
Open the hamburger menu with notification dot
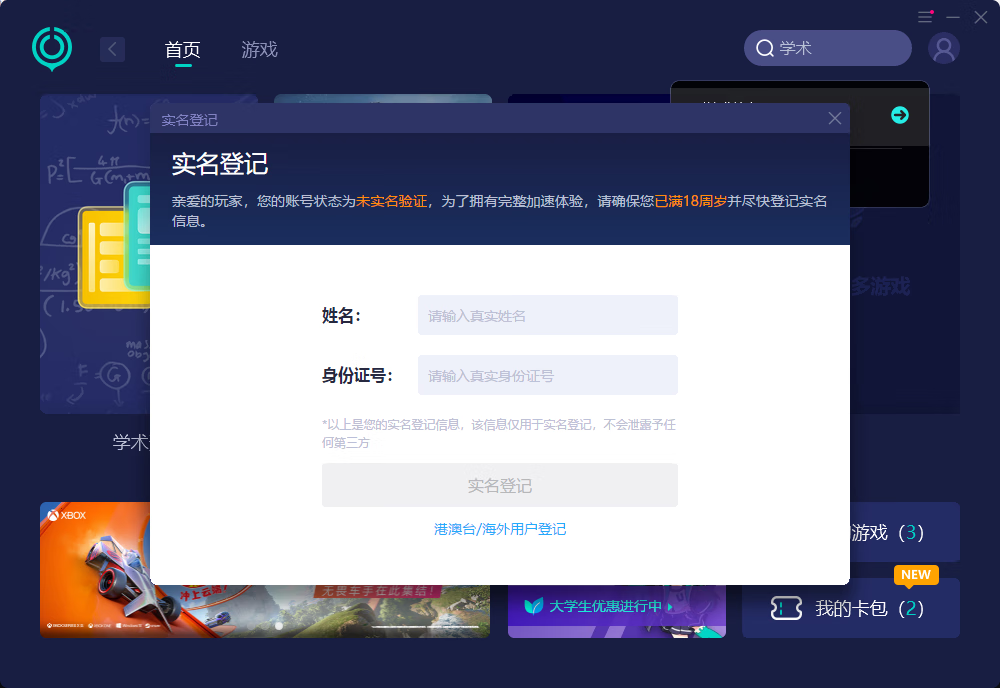point(925,17)
